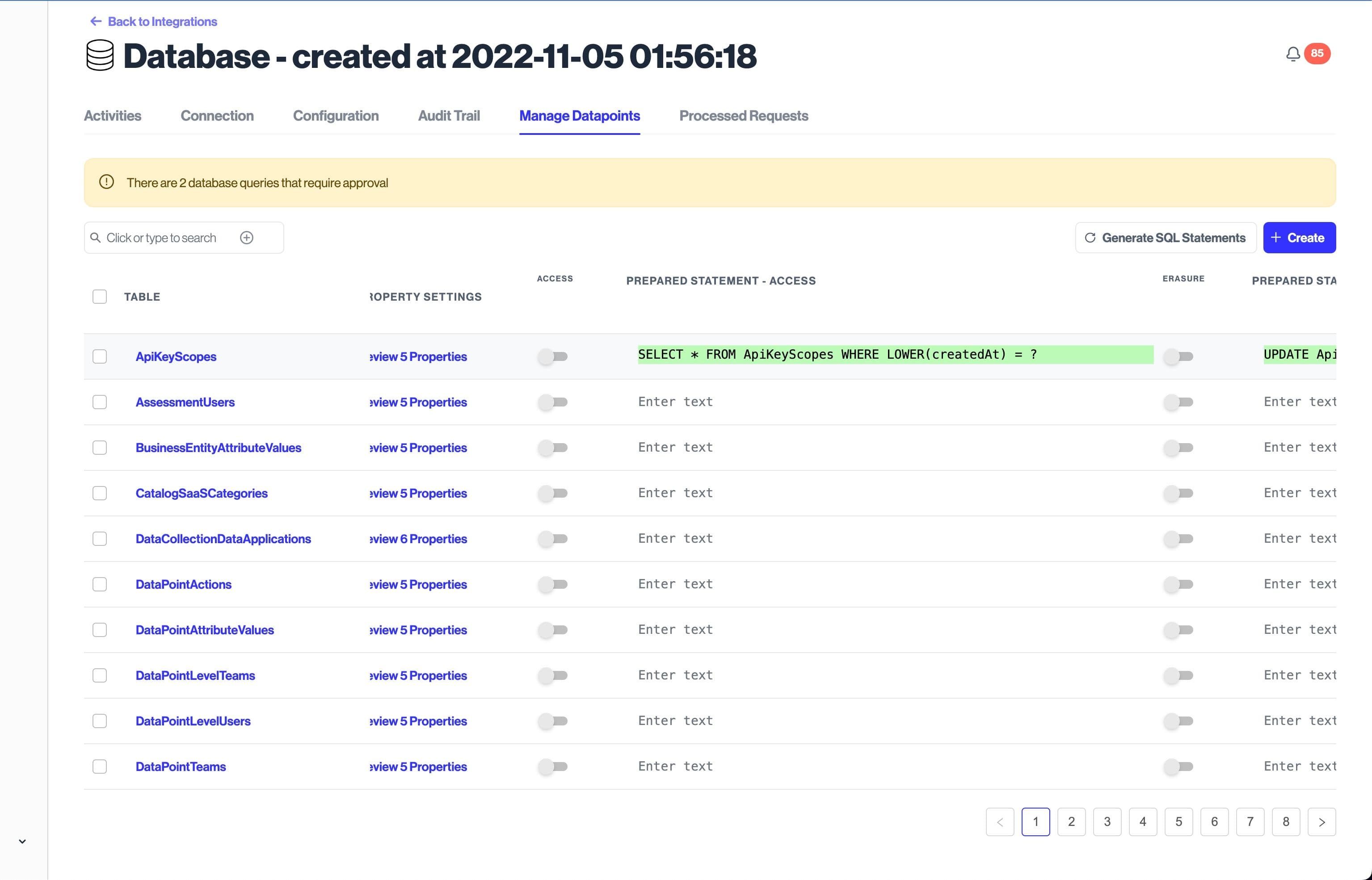Toggle Erasure switch for AssessmentUsers row
This screenshot has width=1372, height=880.
(x=1178, y=402)
